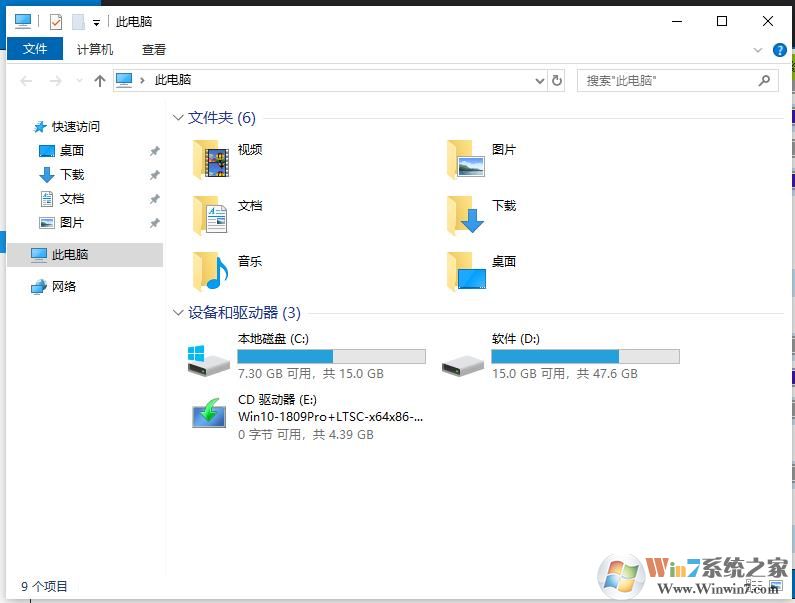The image size is (795, 603).
Task: Open the 文档 documents folder icon in main pane
Action: coord(211,216)
